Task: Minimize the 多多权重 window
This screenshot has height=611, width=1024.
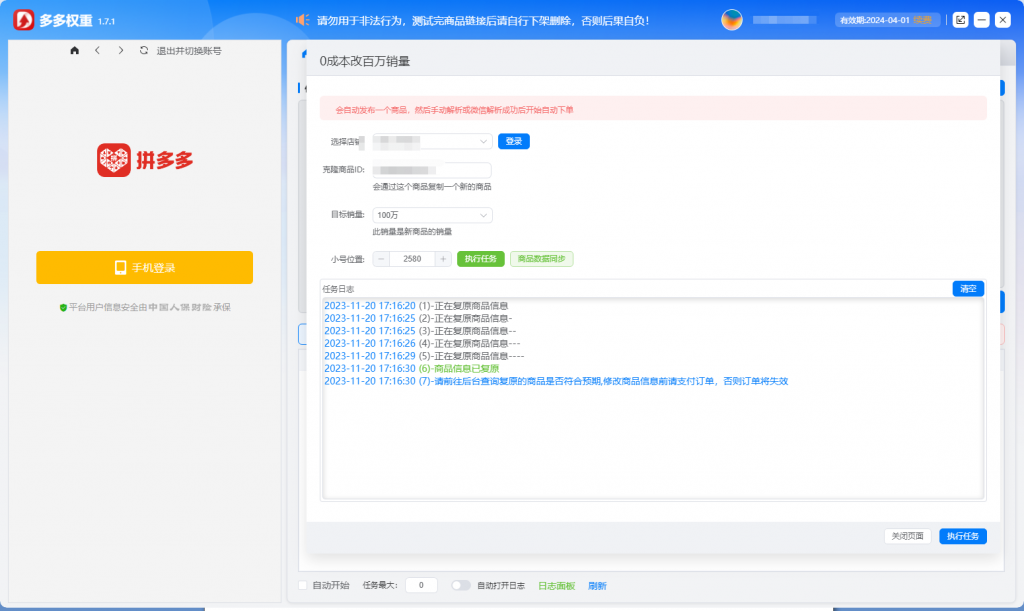Action: click(981, 20)
